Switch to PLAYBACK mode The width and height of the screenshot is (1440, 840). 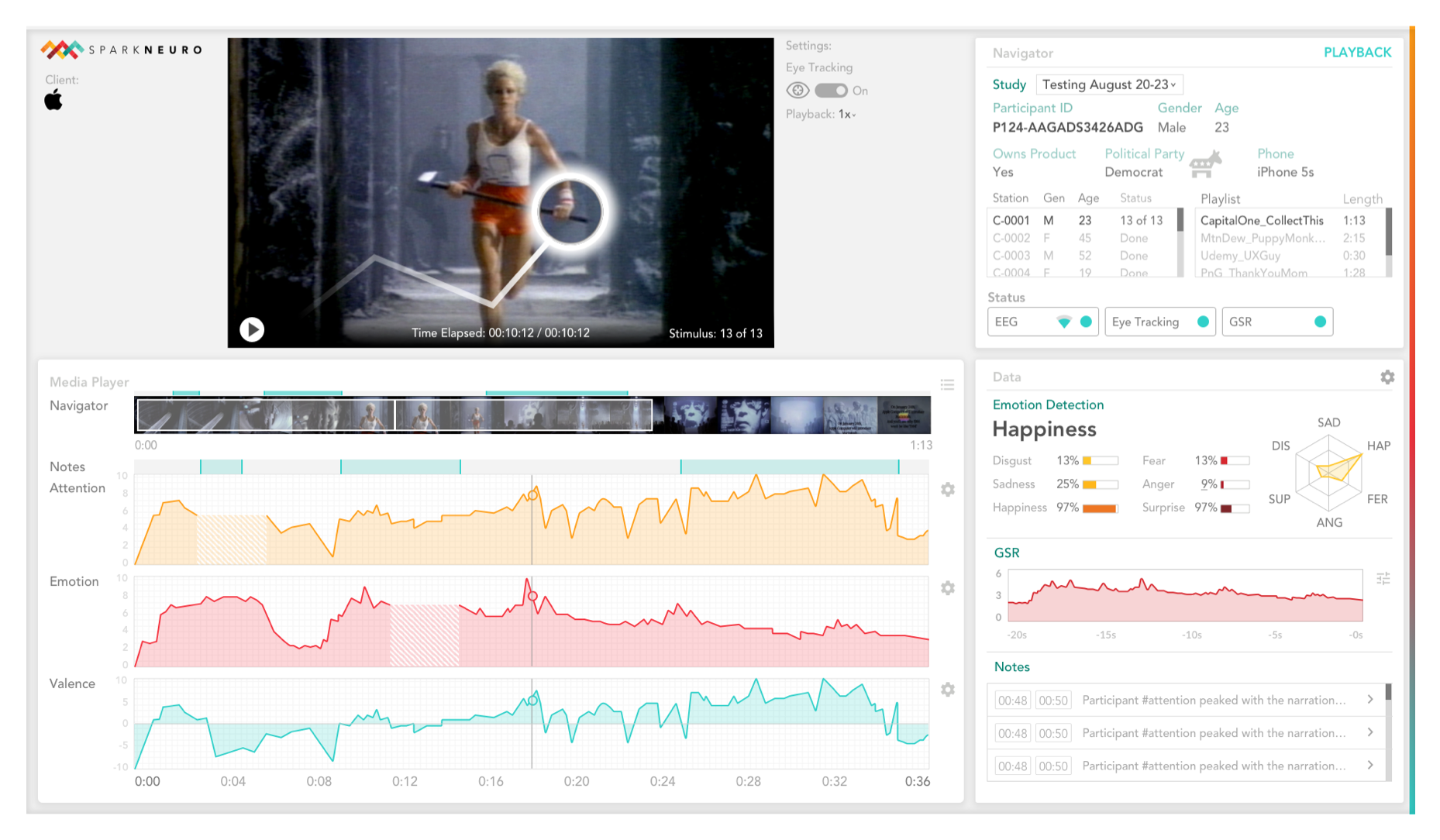tap(1357, 52)
